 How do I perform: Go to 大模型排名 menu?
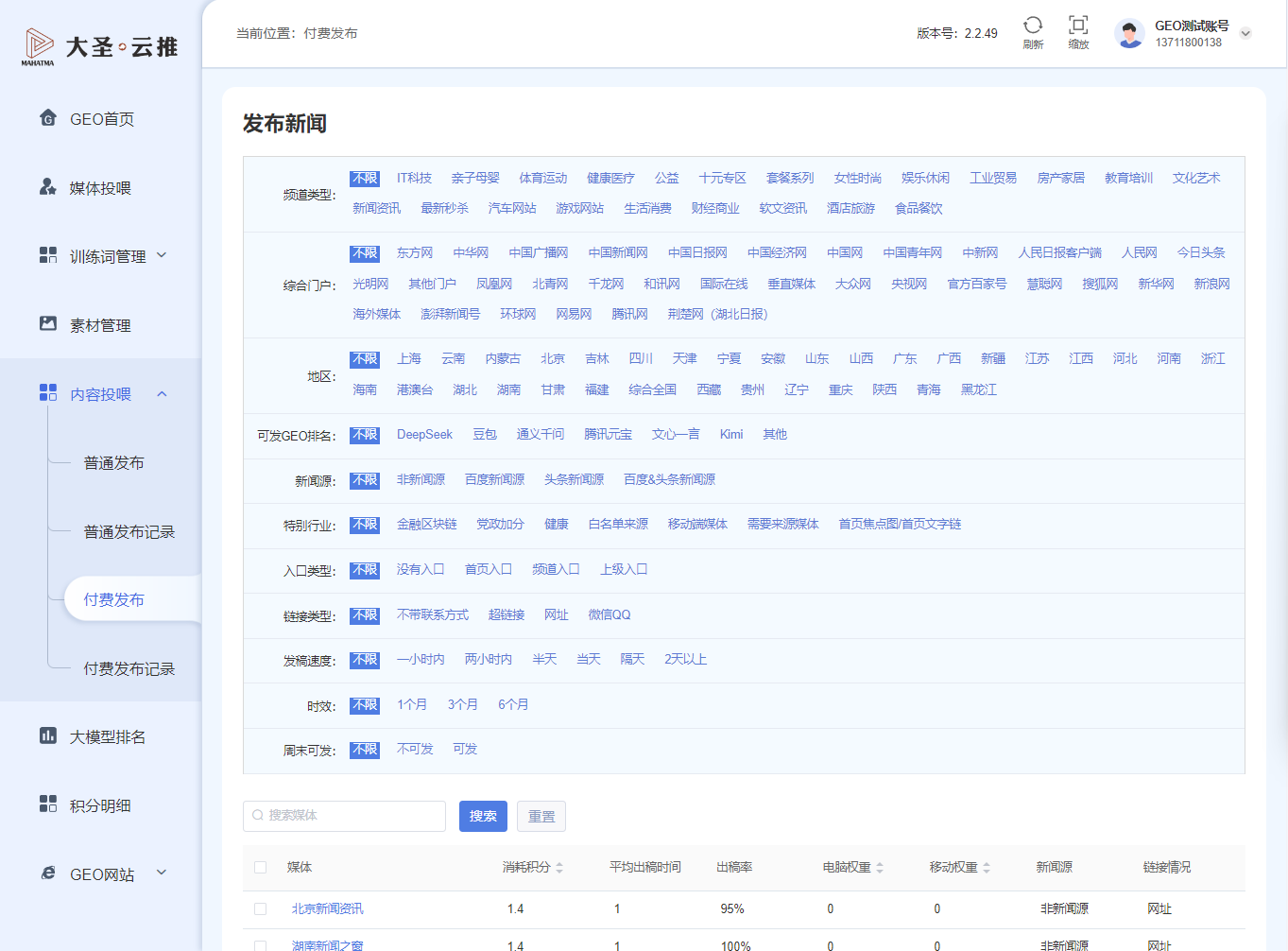108,737
